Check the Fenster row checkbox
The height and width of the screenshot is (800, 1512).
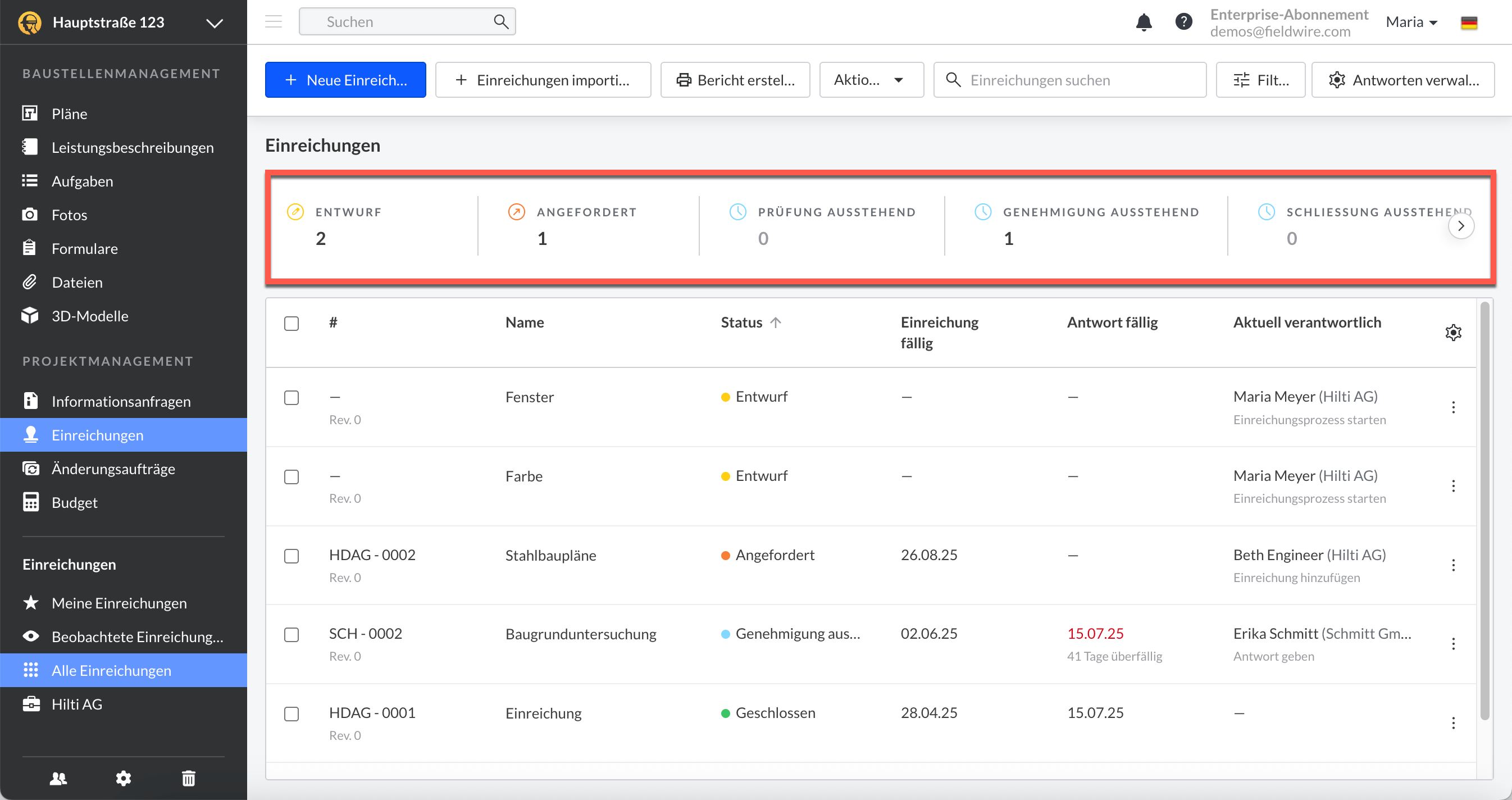(291, 397)
